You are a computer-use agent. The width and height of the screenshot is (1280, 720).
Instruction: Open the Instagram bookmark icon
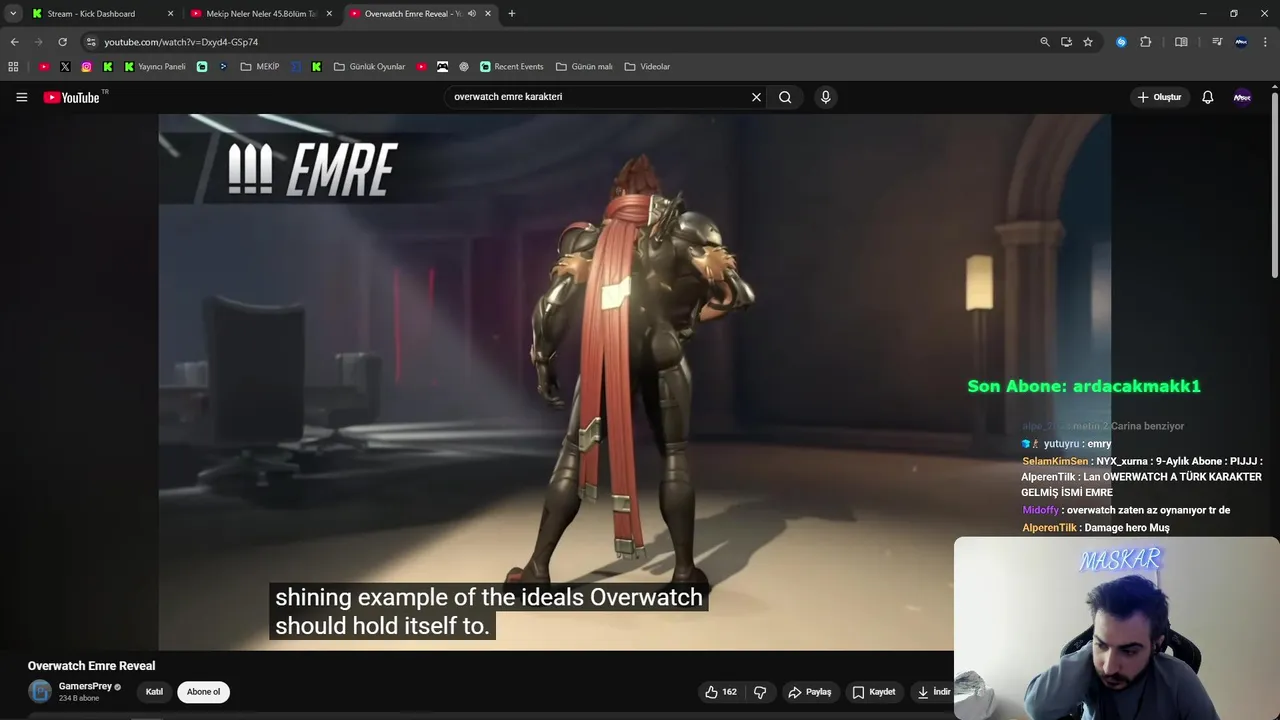86,67
